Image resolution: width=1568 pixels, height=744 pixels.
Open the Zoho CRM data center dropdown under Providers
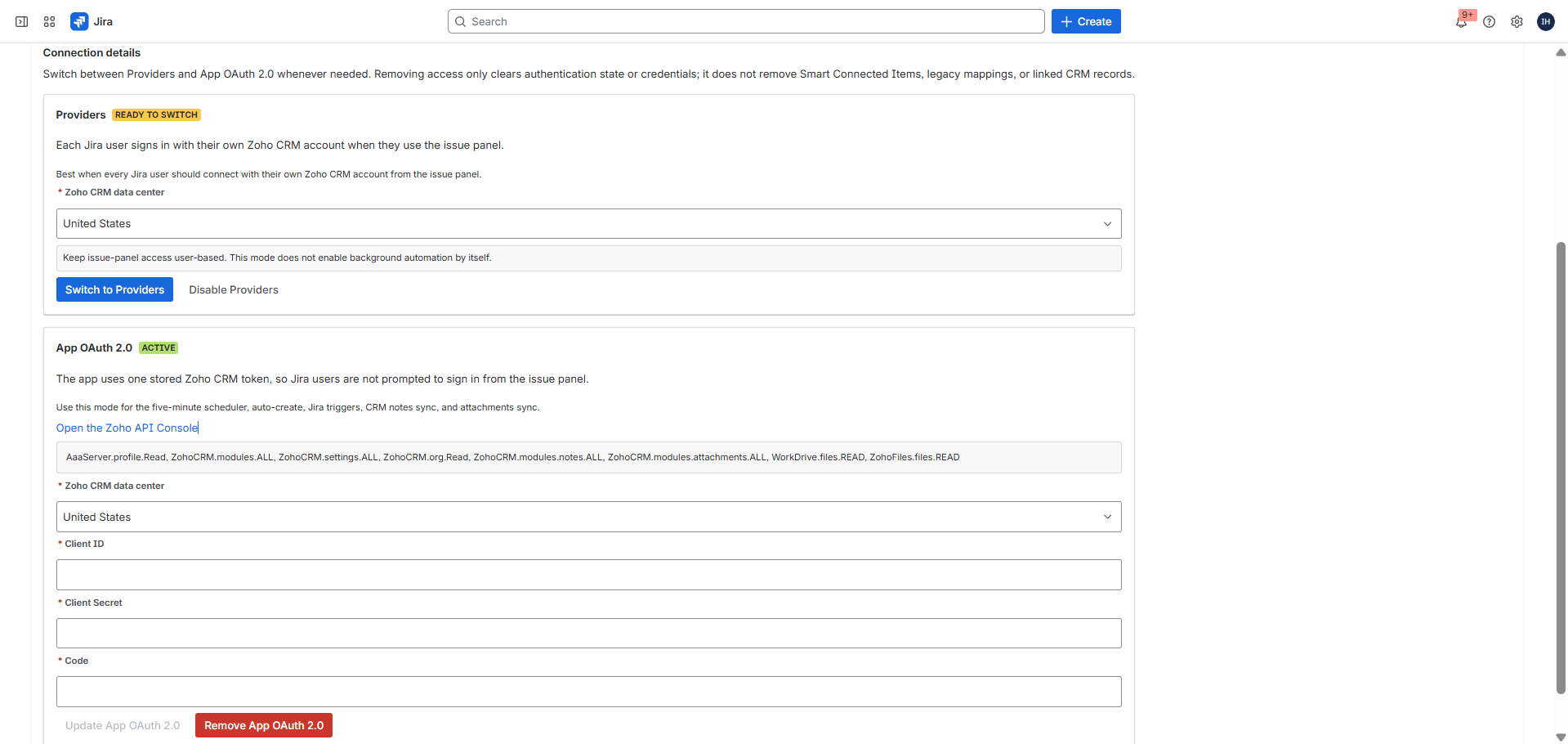pos(587,223)
